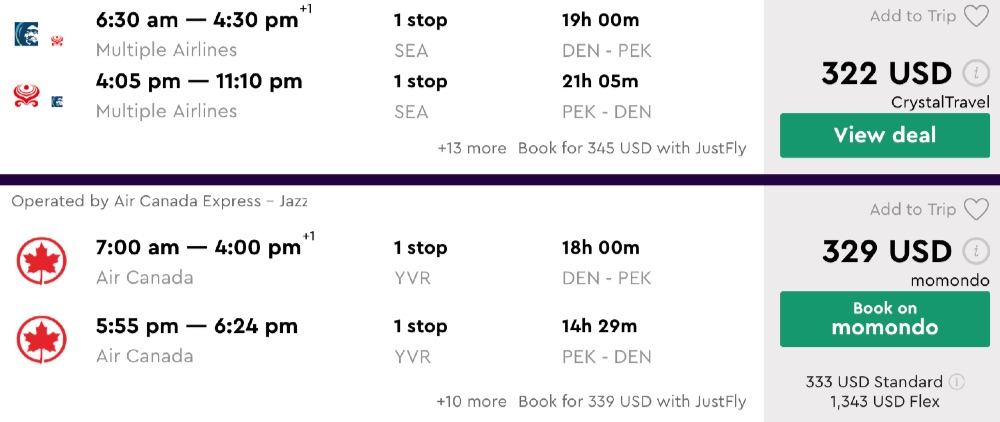The image size is (1000, 422).
Task: Click the large Hainan Airlines logo on the 4:05 pm flight
Action: tap(26, 95)
